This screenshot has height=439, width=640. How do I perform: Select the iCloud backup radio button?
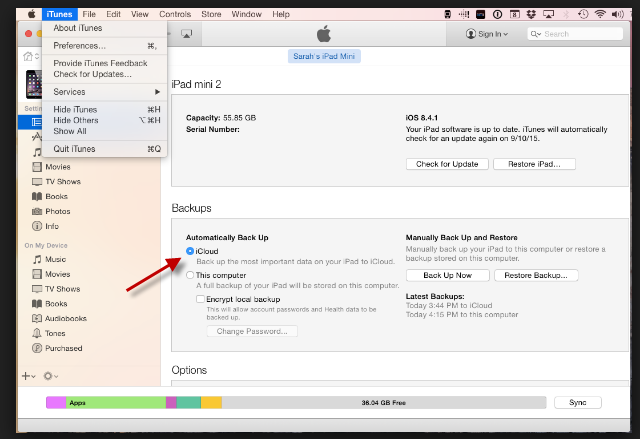coord(190,251)
